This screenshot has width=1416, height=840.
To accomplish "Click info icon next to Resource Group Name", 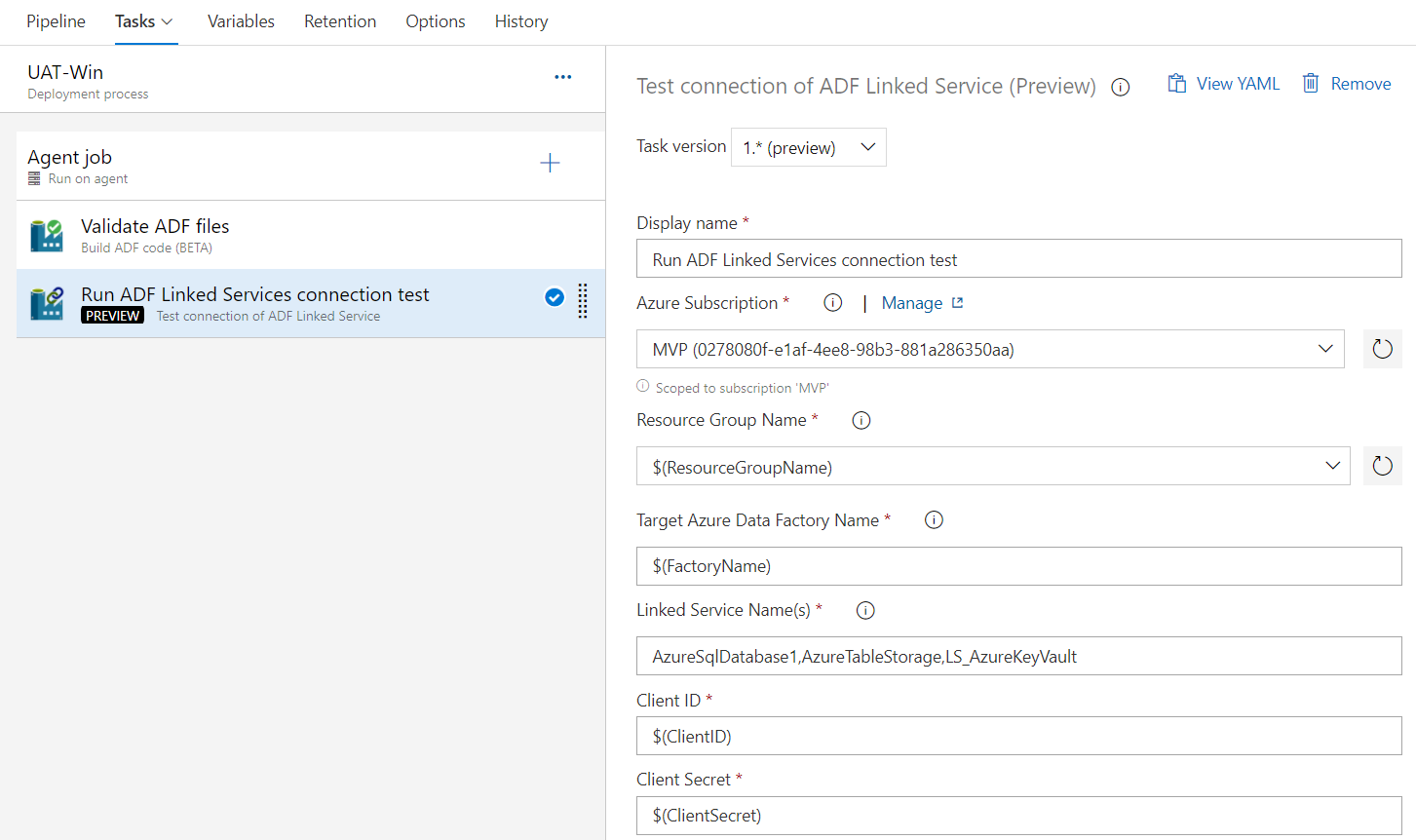I will point(861,420).
